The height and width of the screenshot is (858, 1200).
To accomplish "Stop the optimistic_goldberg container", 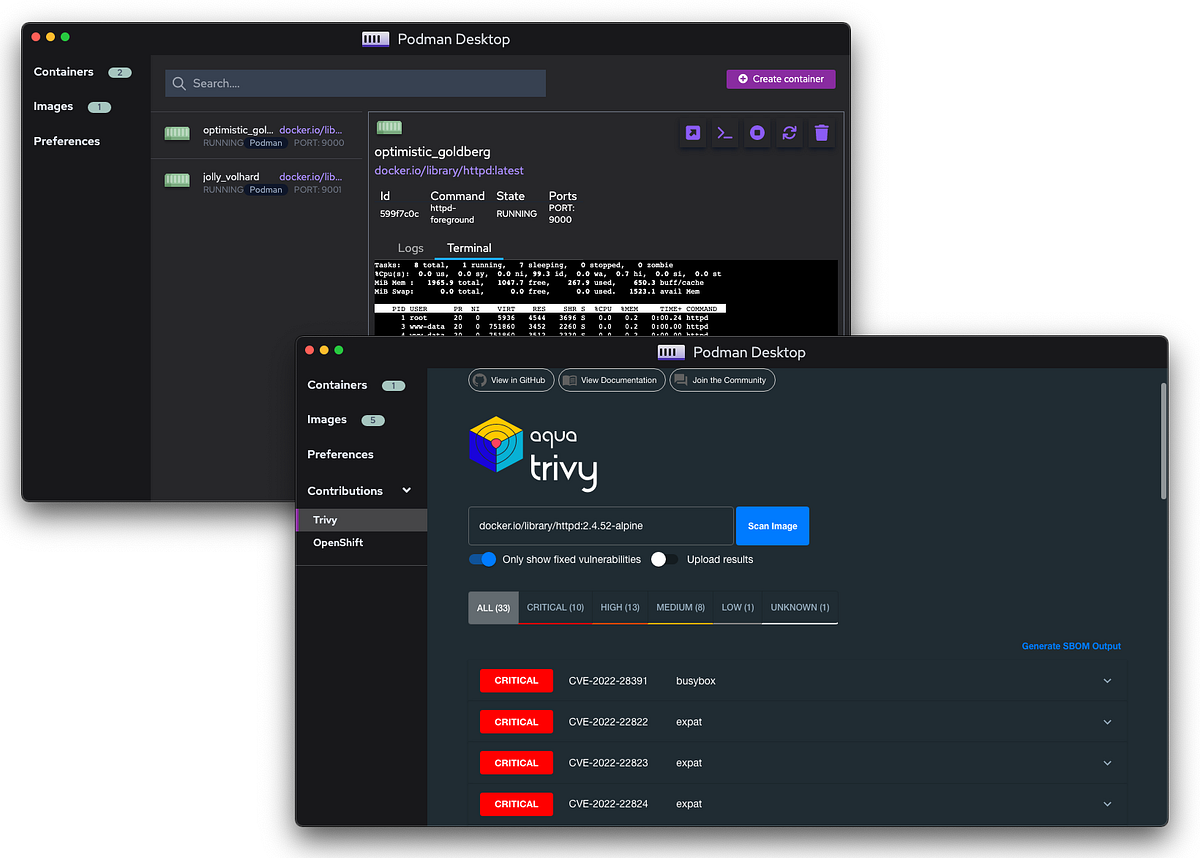I will pos(757,132).
